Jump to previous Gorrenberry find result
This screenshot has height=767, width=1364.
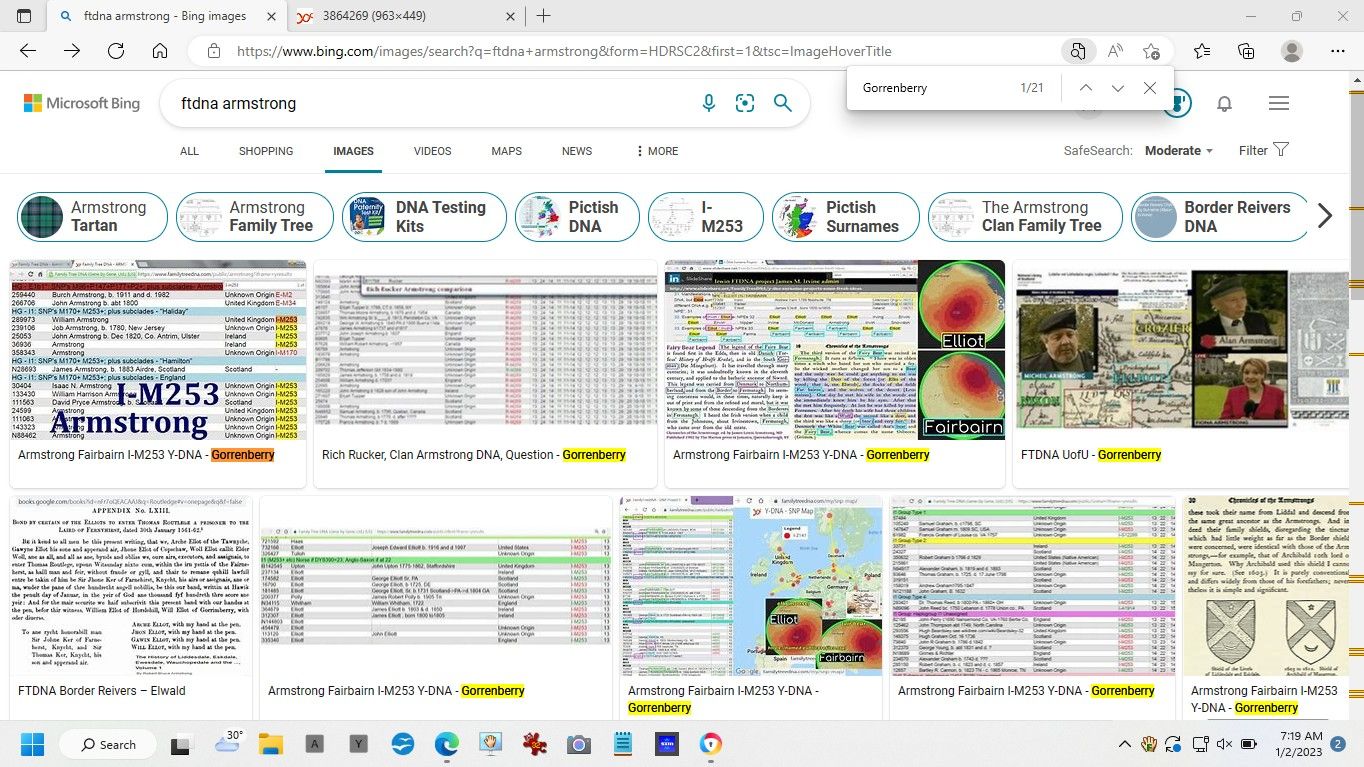click(x=1086, y=88)
